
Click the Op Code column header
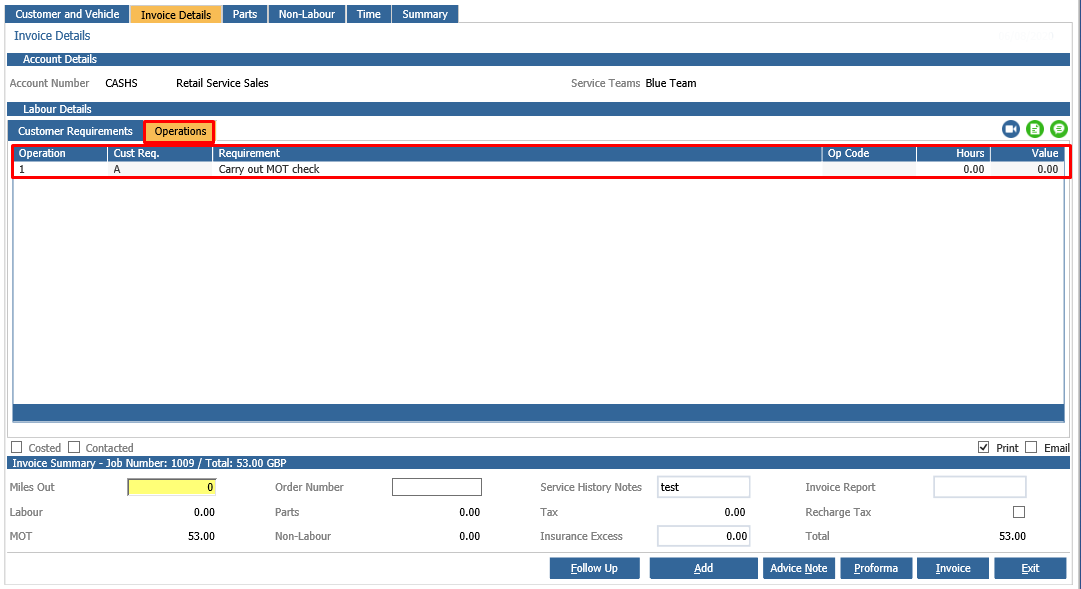(869, 153)
